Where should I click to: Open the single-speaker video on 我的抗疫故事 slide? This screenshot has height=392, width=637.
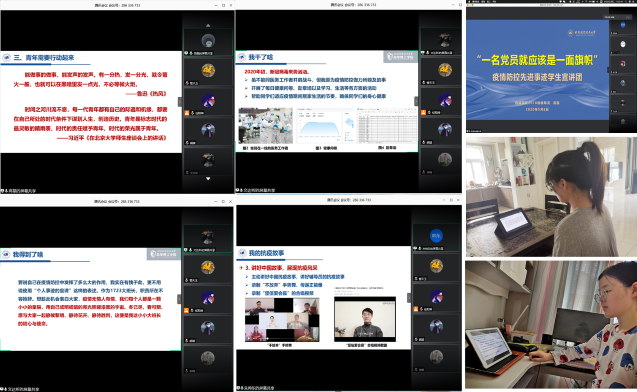pos(365,319)
